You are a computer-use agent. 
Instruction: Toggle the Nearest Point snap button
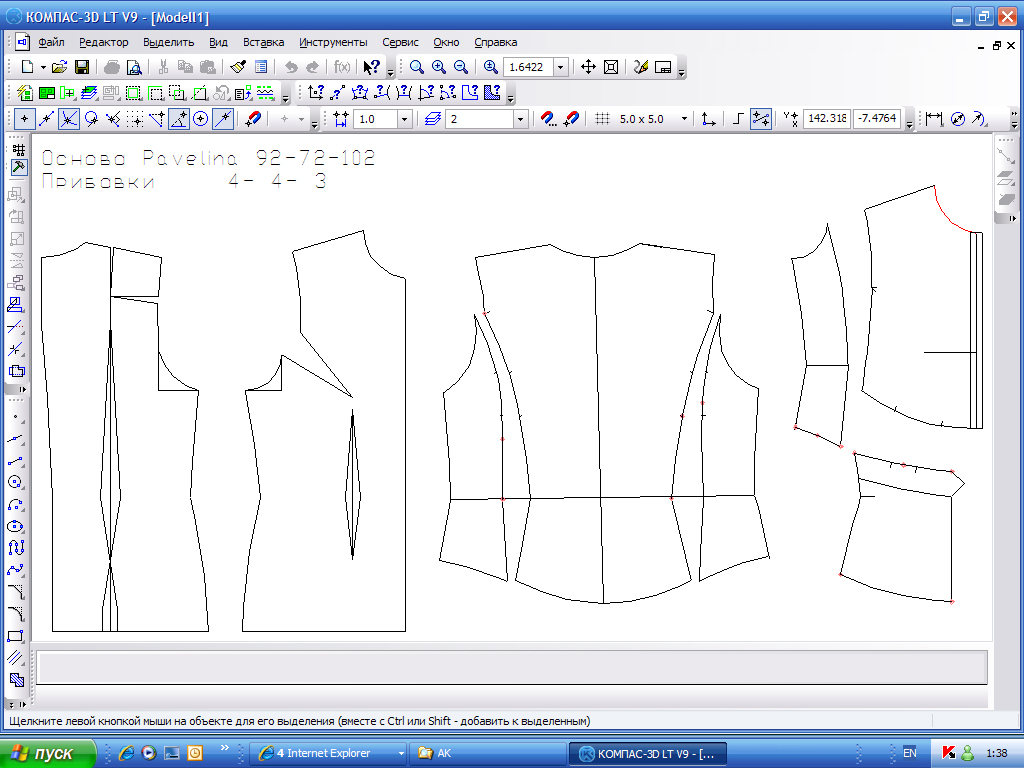coord(24,119)
